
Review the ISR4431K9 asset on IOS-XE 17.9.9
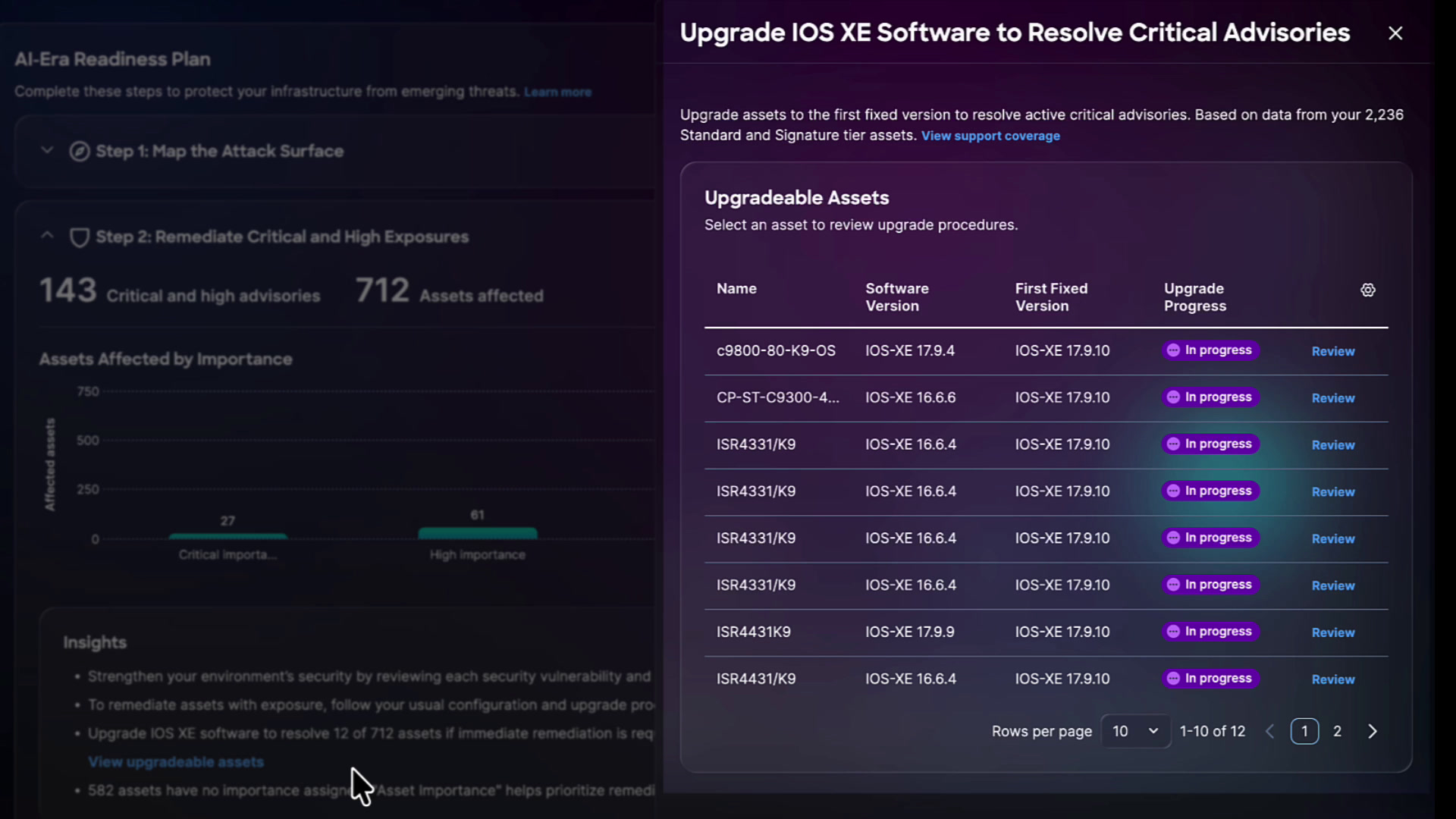pos(1333,632)
